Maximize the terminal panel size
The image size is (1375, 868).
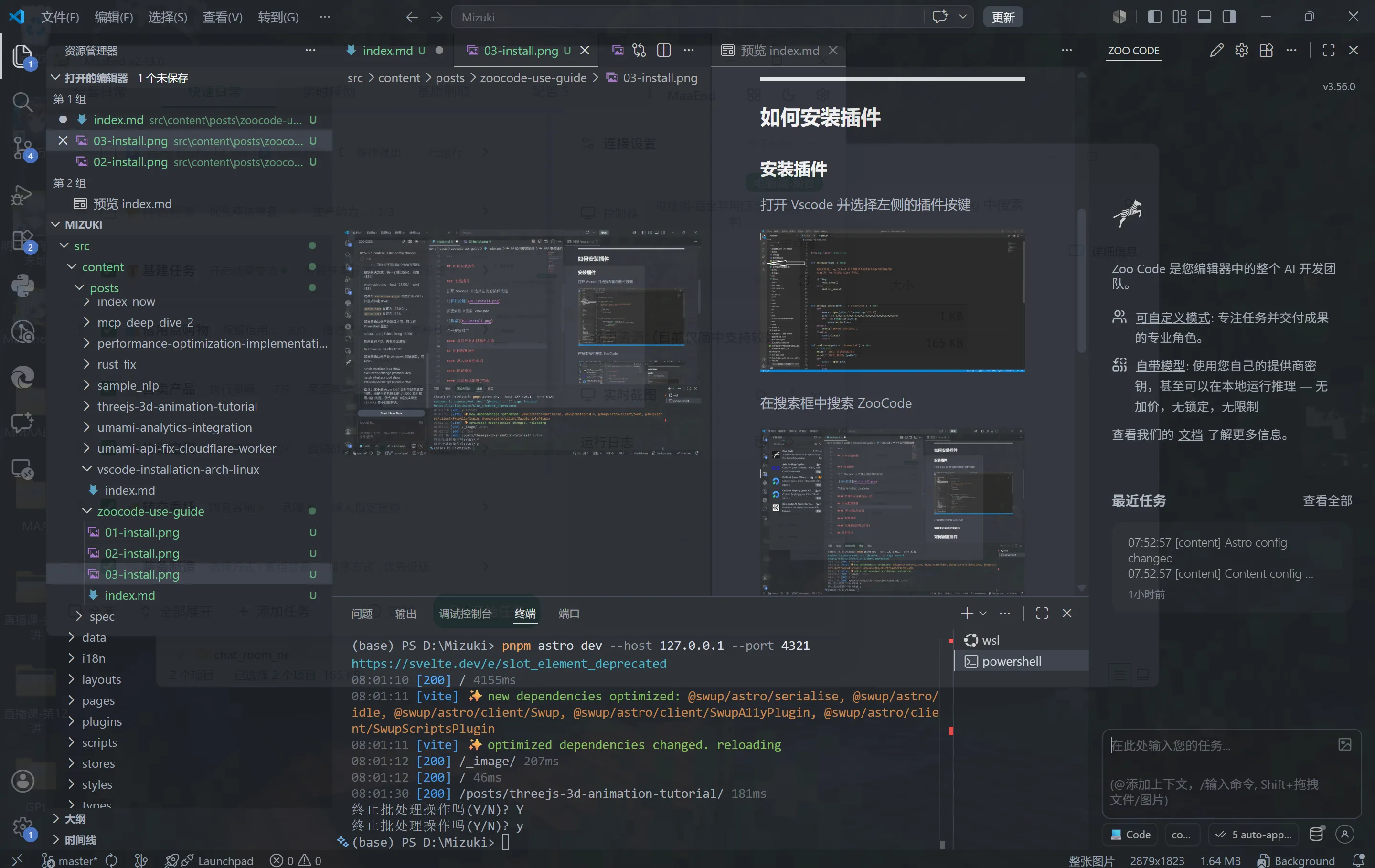1042,613
